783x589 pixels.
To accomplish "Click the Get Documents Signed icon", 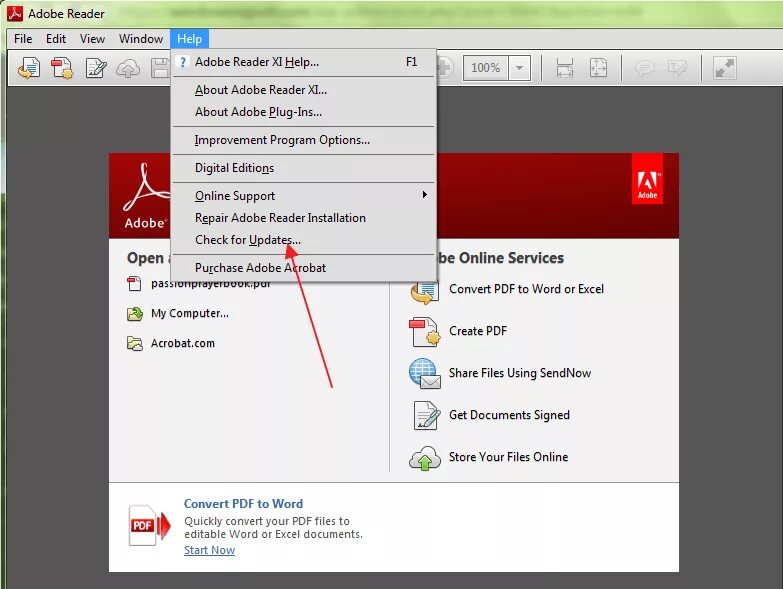I will pyautogui.click(x=426, y=415).
